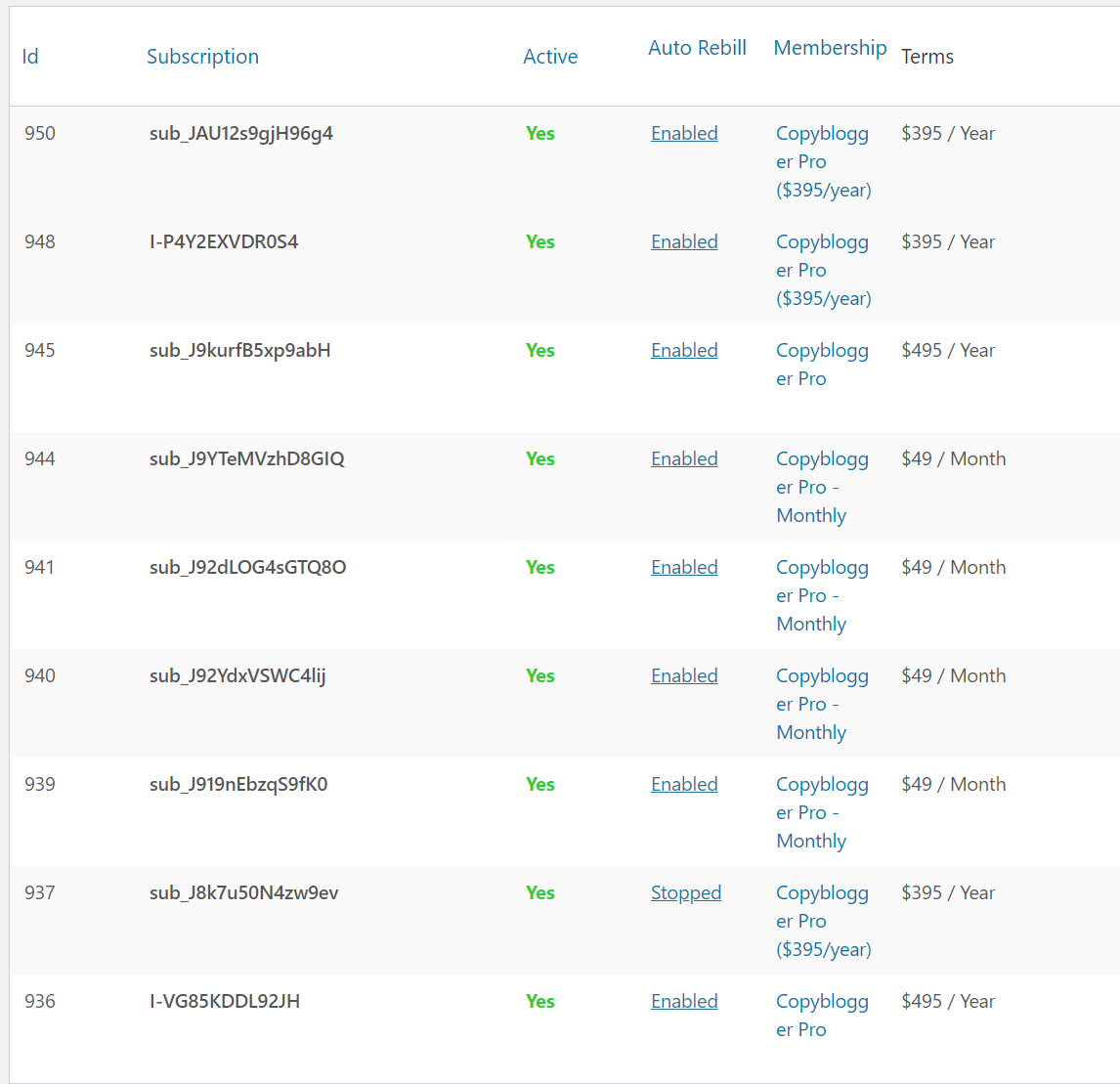Open Copyblogger Pro - Monthly in row 944
The height and width of the screenshot is (1084, 1120).
[x=822, y=488]
